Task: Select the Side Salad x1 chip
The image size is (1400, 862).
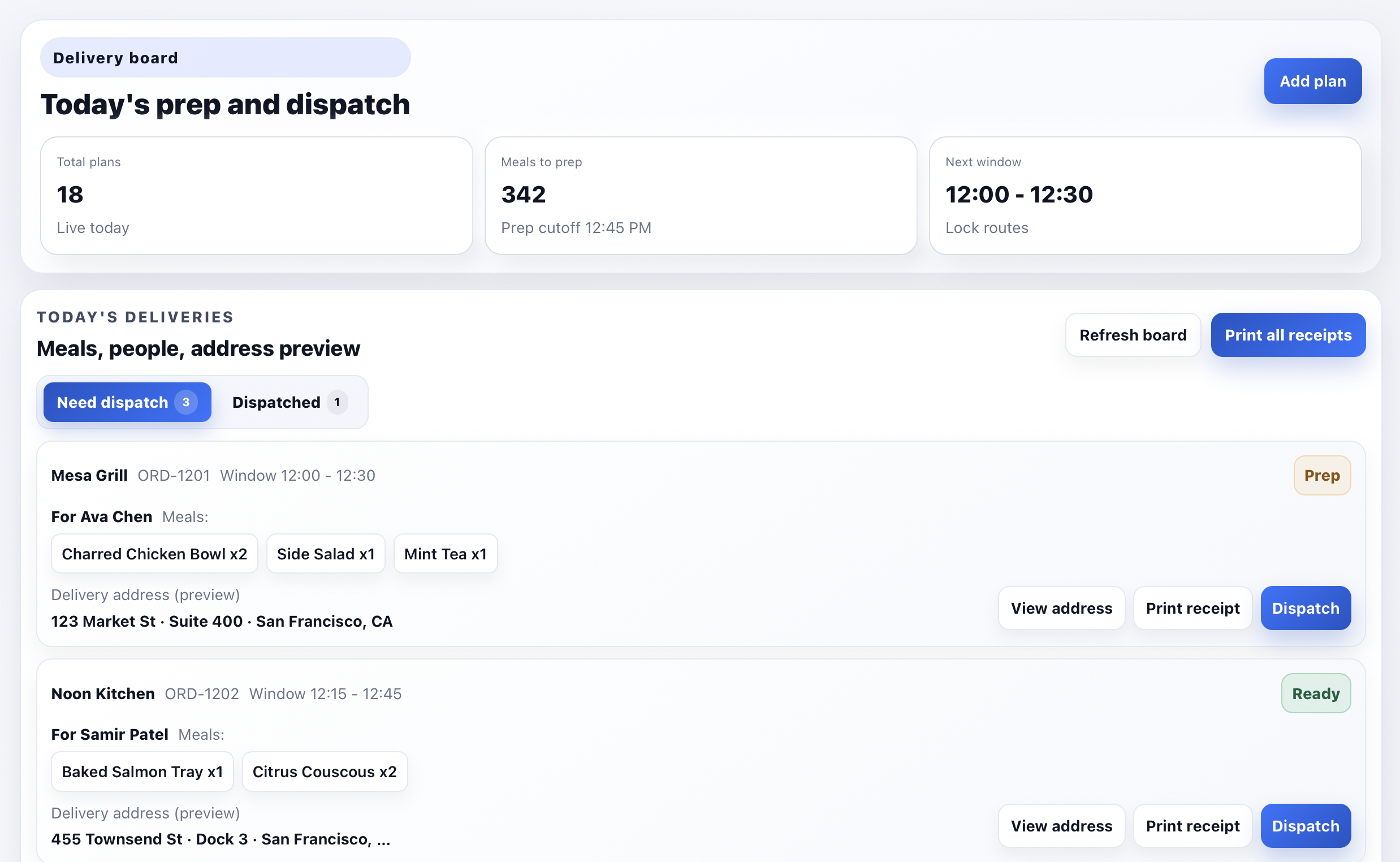Action: point(325,554)
